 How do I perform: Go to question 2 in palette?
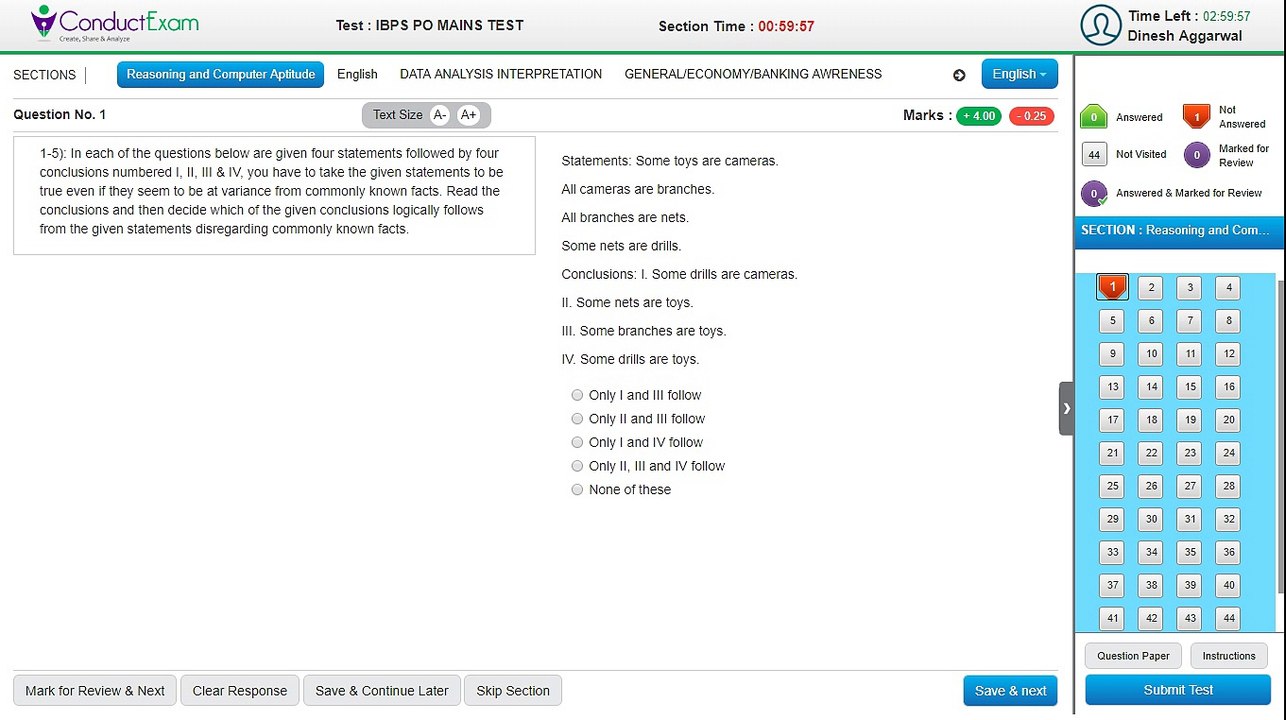[1151, 288]
